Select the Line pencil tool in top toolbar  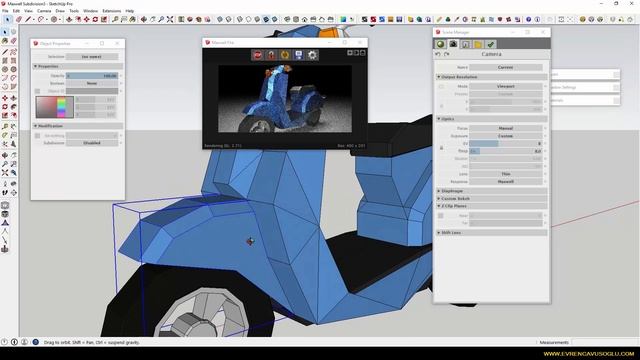click(x=28, y=19)
